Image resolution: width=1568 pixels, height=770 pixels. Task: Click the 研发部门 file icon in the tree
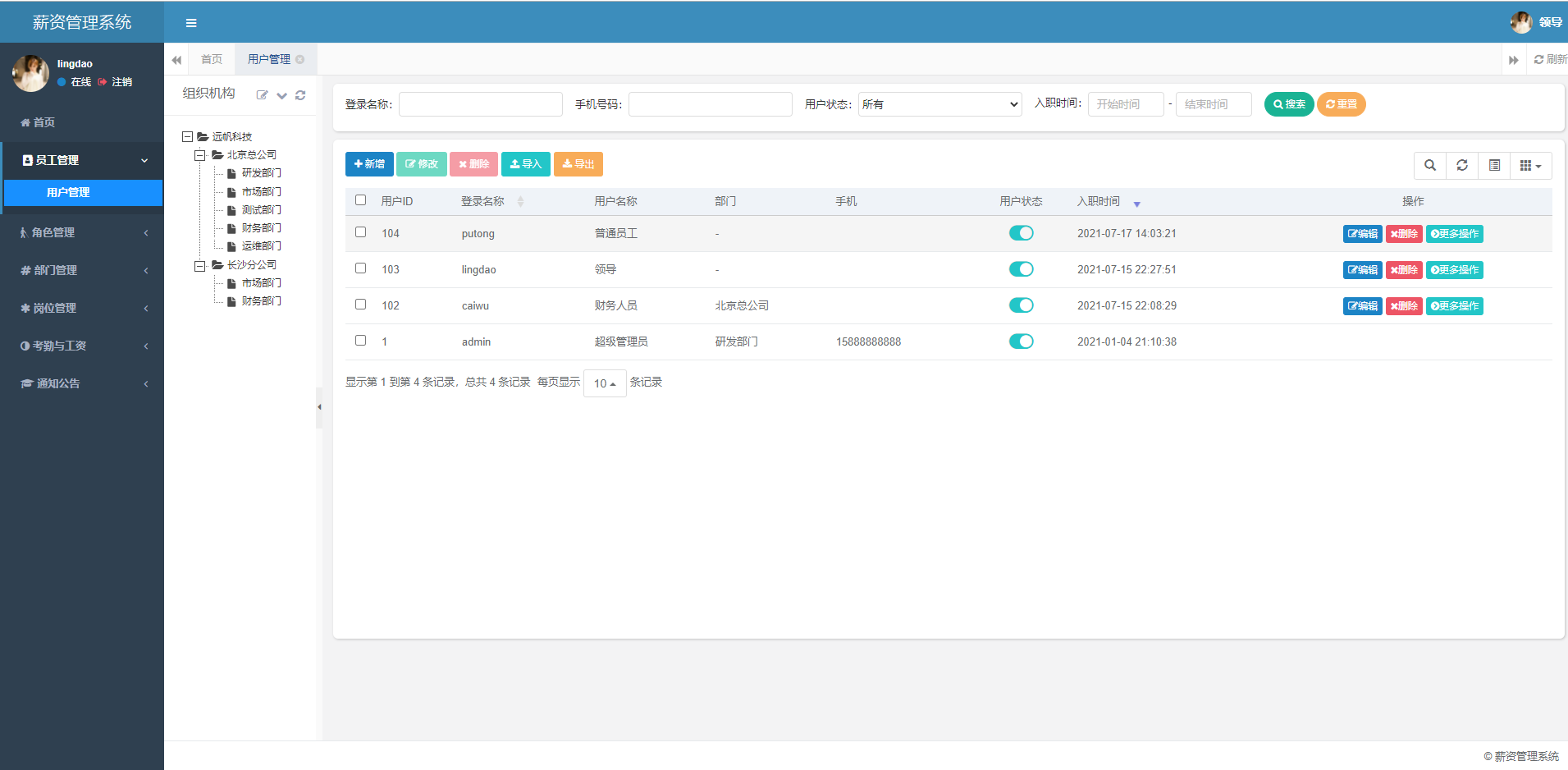click(231, 173)
